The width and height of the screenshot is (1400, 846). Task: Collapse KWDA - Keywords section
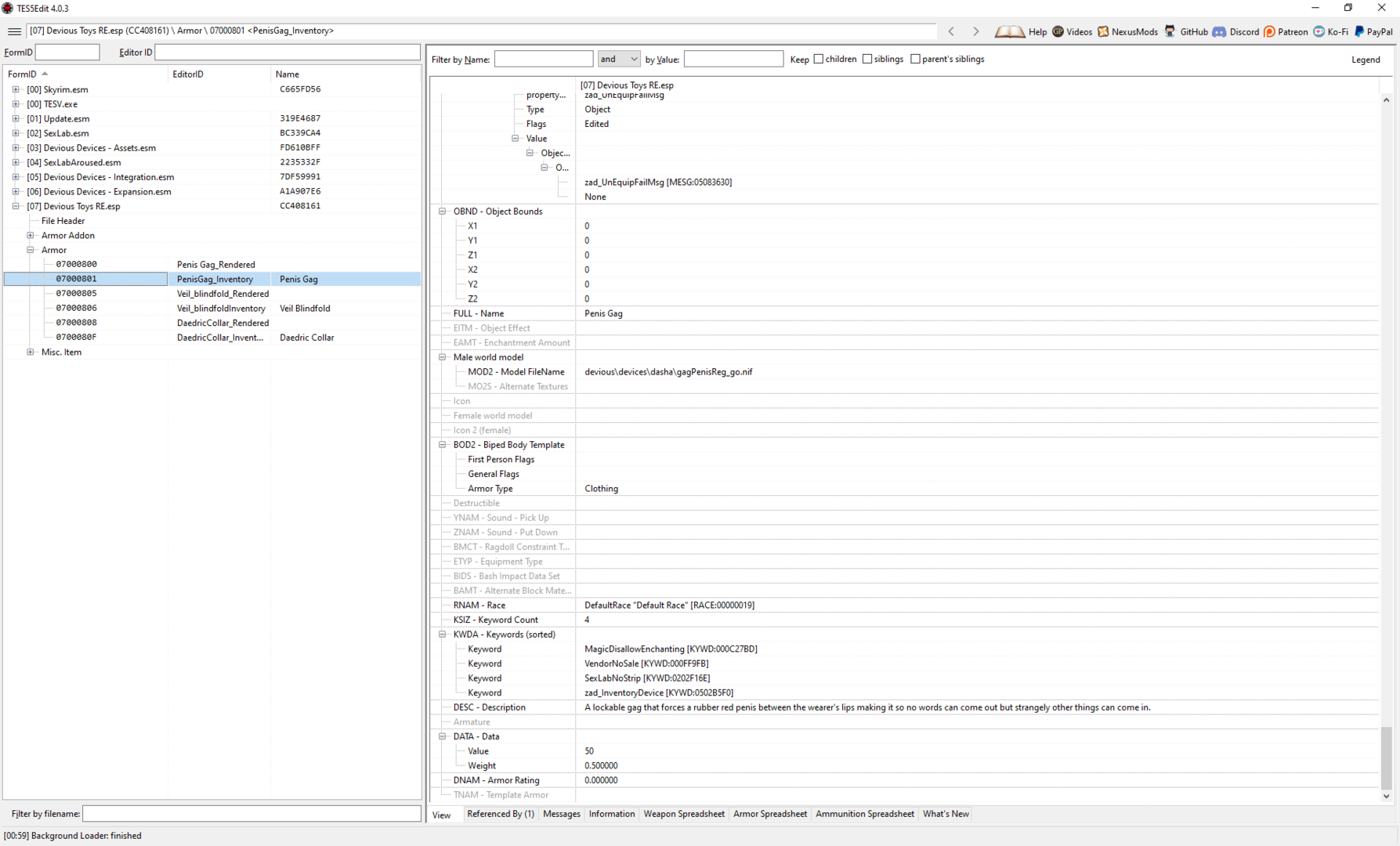[x=443, y=634]
